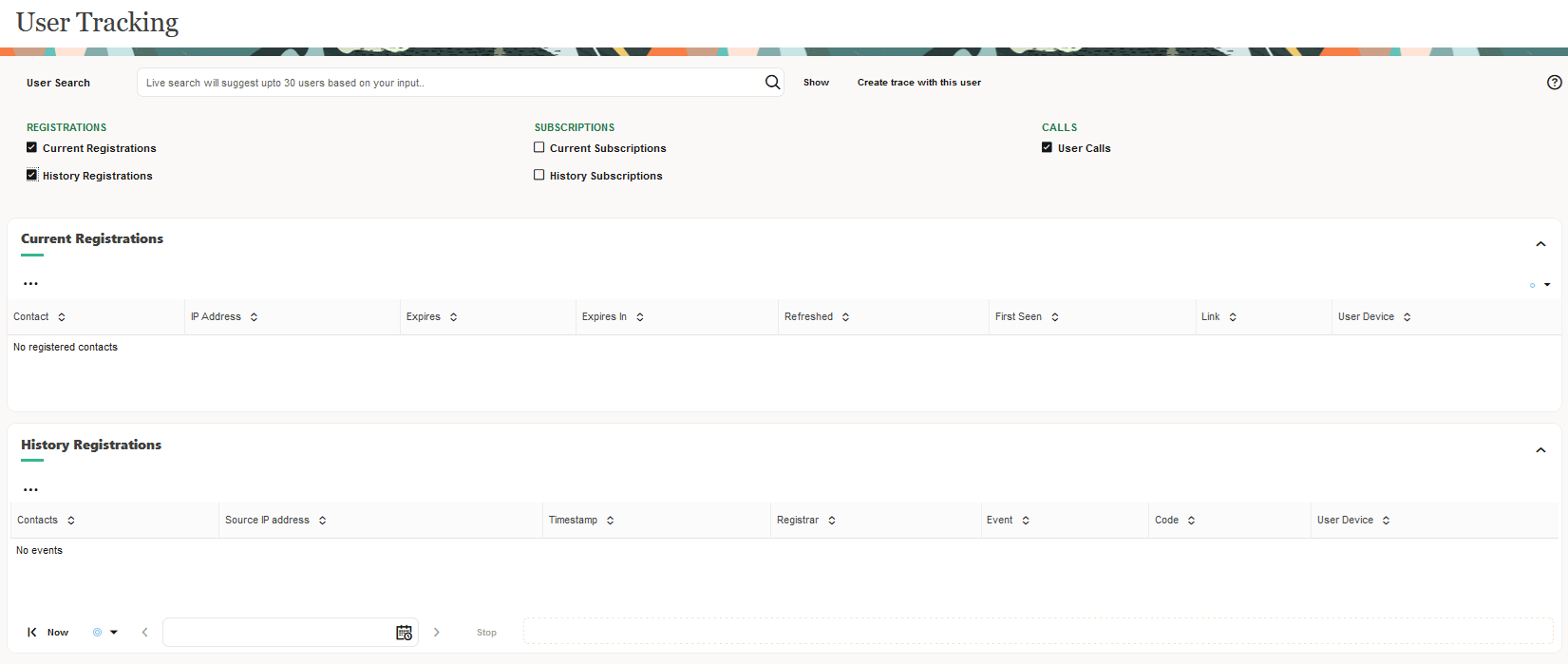Collapse the Current Registrations panel
The height and width of the screenshot is (664, 1568).
[x=1540, y=244]
